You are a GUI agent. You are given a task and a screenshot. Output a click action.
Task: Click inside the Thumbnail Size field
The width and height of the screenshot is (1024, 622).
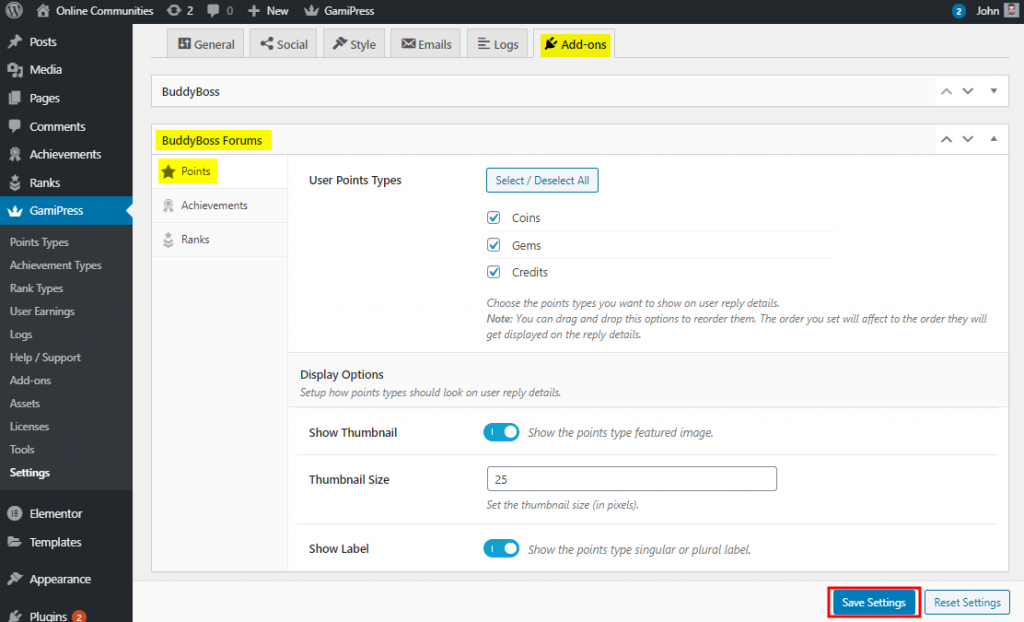tap(630, 478)
